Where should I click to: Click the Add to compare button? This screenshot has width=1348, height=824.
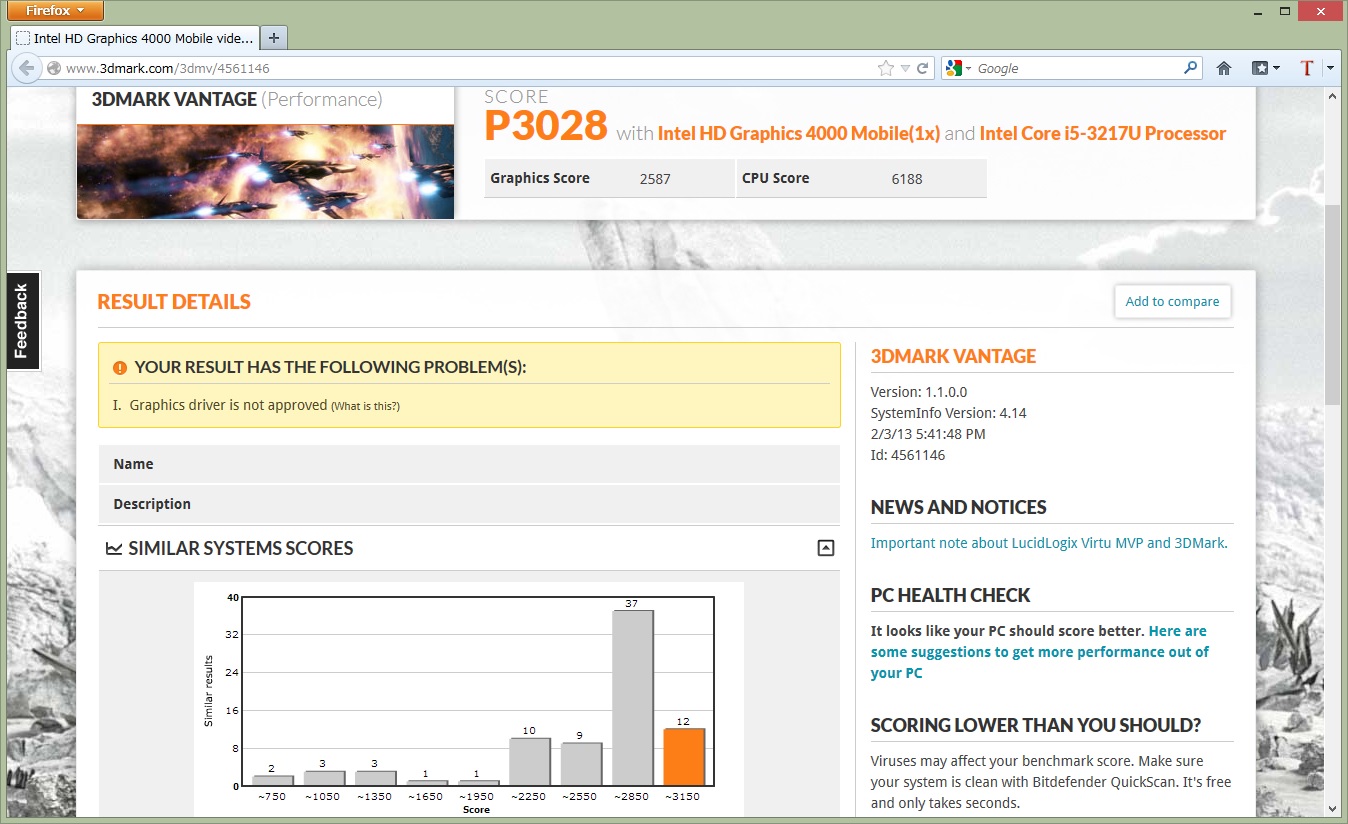(1172, 301)
